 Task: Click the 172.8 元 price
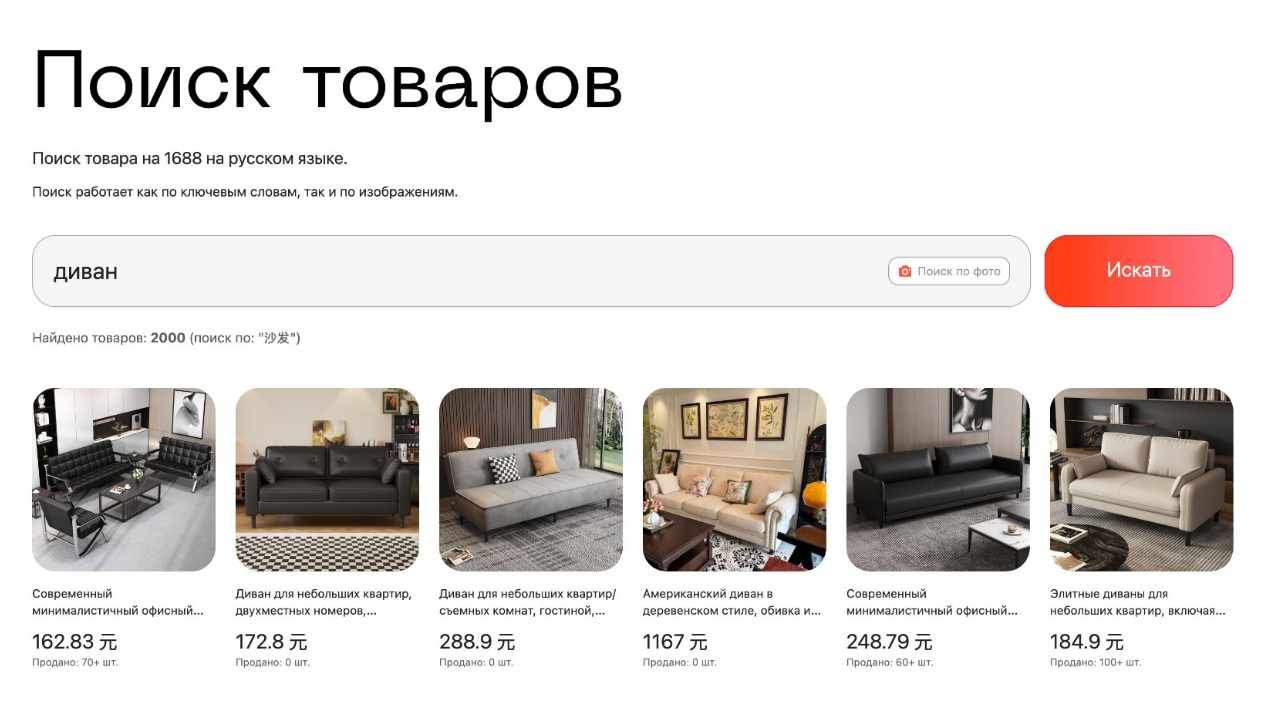[271, 641]
